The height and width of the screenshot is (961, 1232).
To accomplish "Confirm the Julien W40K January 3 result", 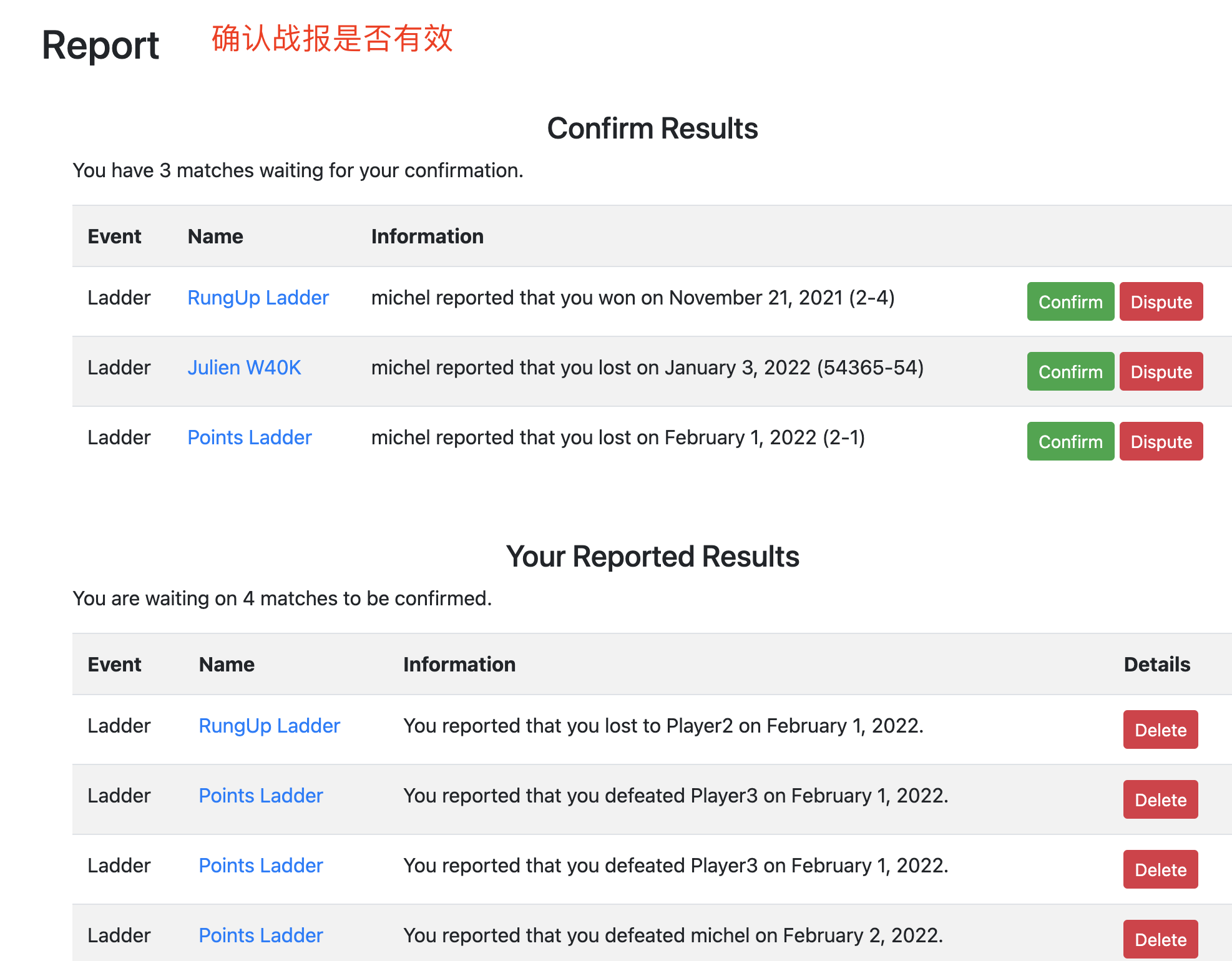I will pos(1070,371).
